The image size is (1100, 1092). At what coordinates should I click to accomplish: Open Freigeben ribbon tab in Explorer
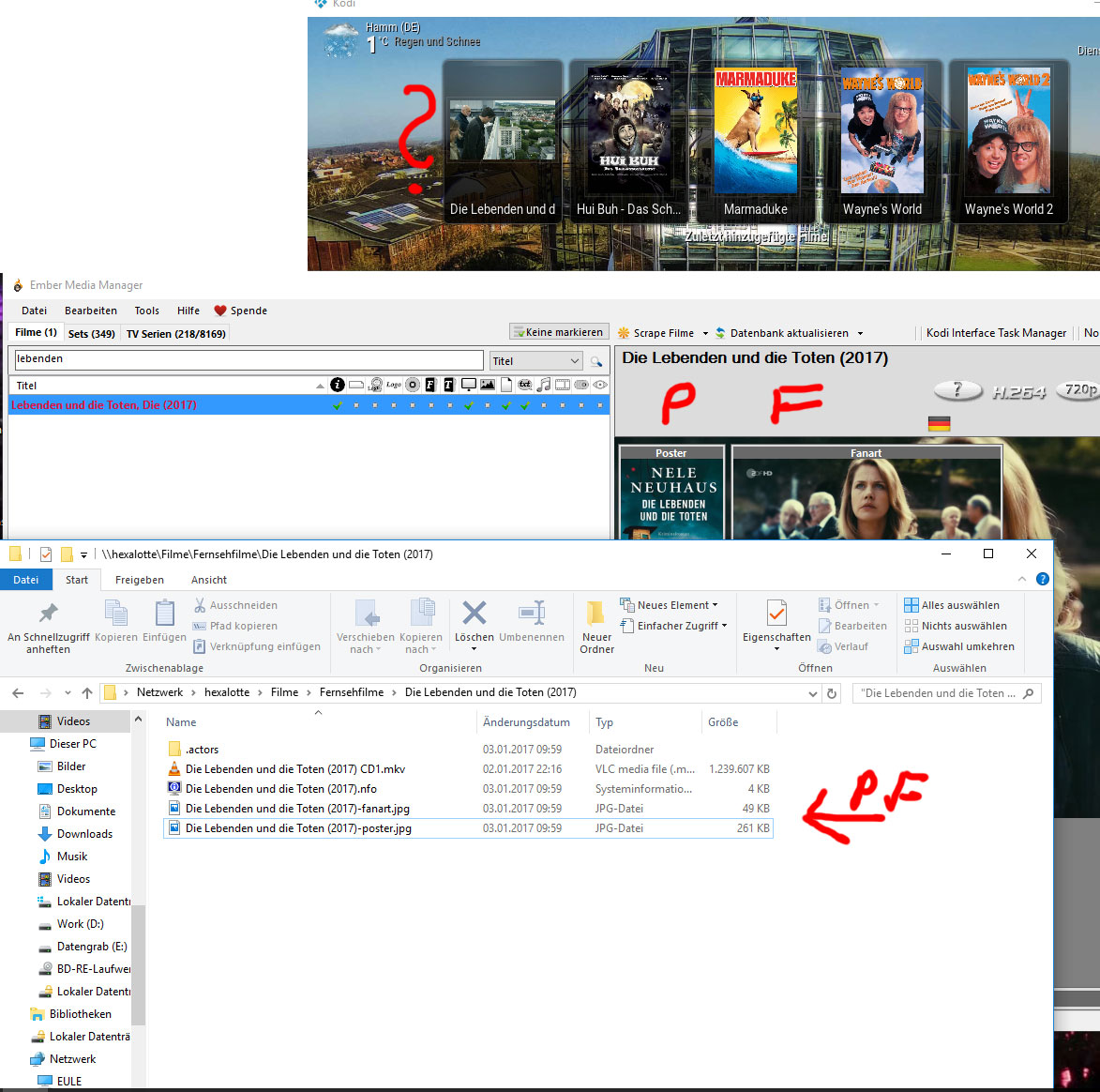(139, 580)
